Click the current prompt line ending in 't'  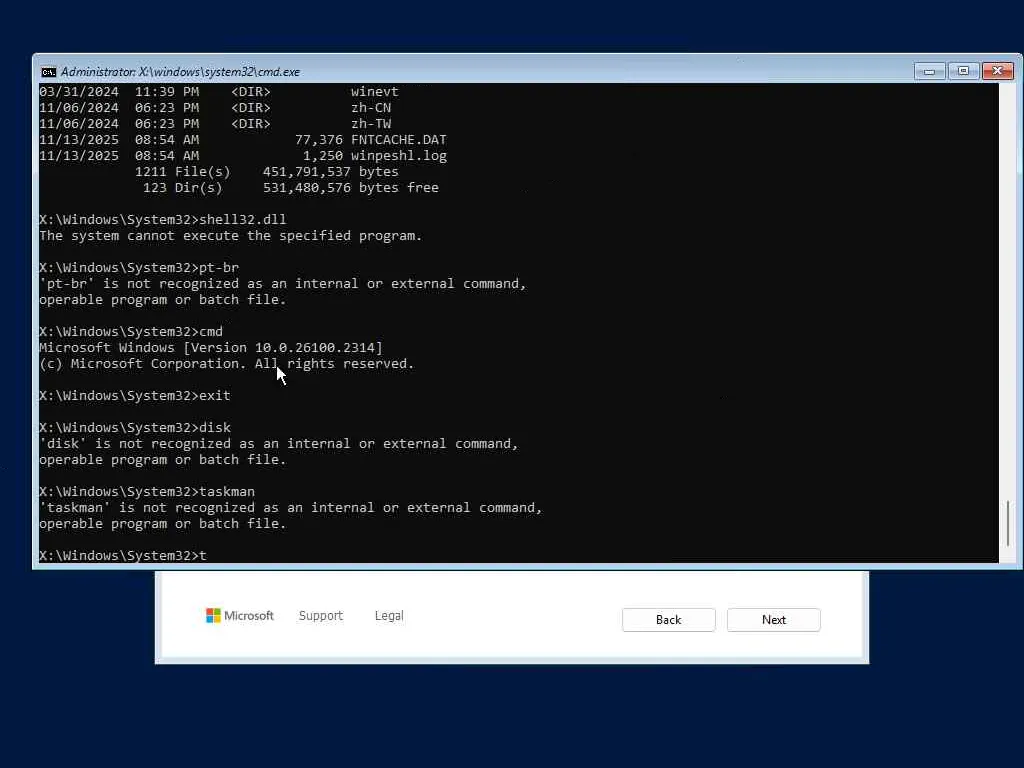click(x=123, y=555)
